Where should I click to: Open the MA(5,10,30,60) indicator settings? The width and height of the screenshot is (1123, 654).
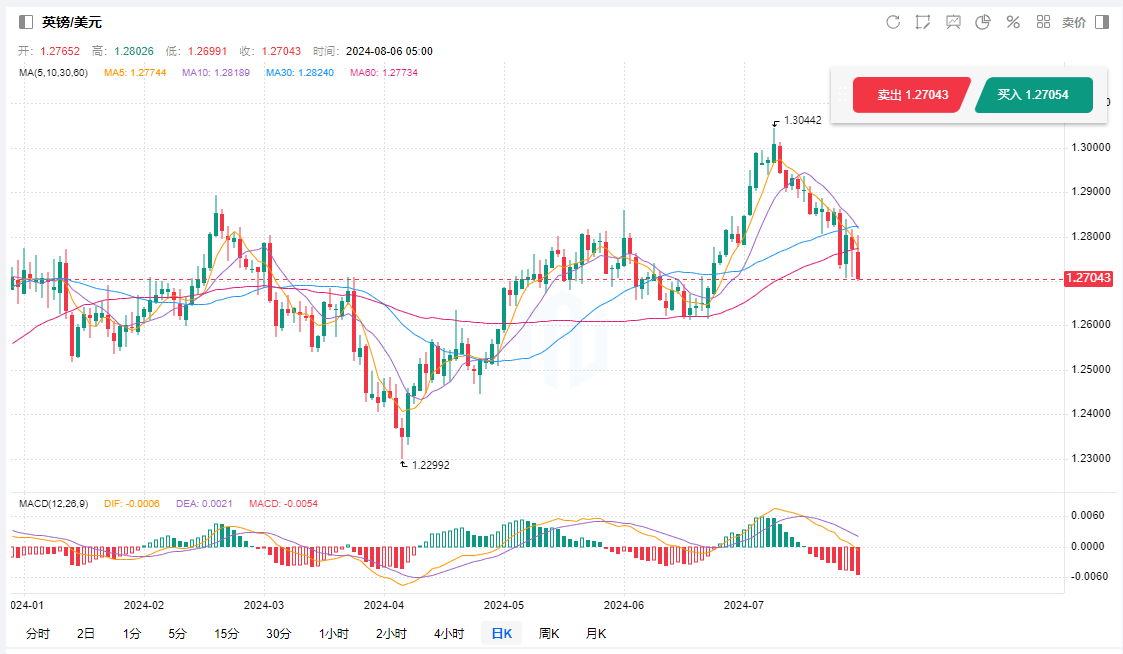53,72
